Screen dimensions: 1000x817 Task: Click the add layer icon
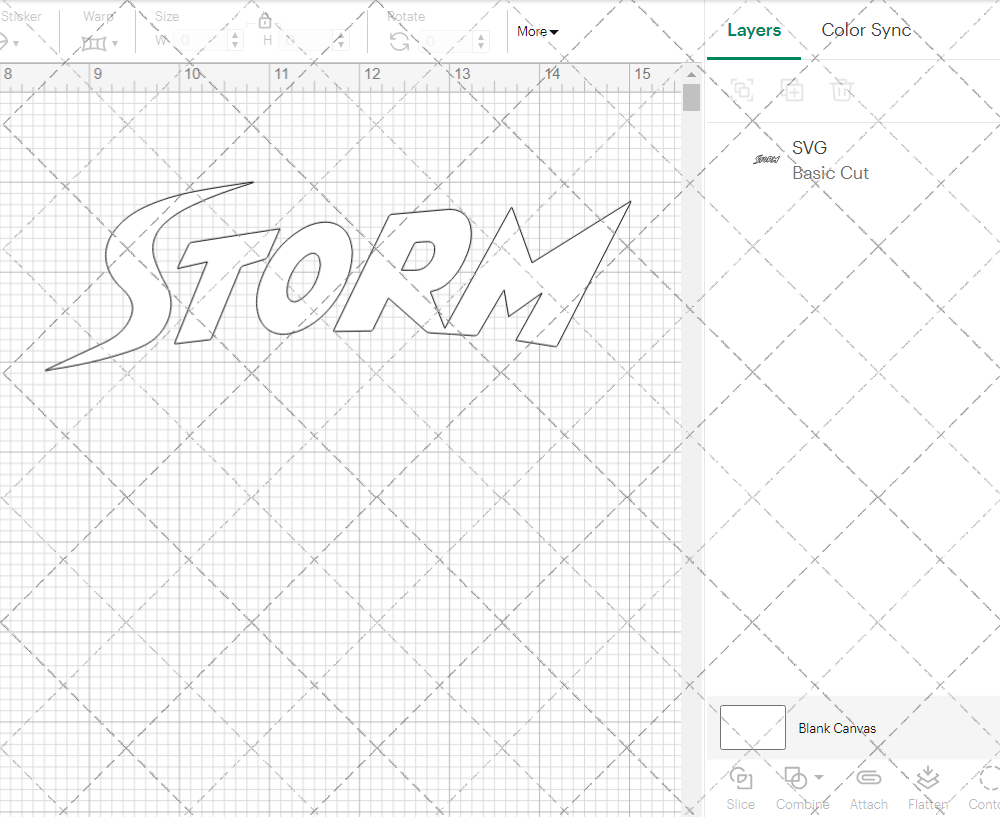(x=793, y=90)
